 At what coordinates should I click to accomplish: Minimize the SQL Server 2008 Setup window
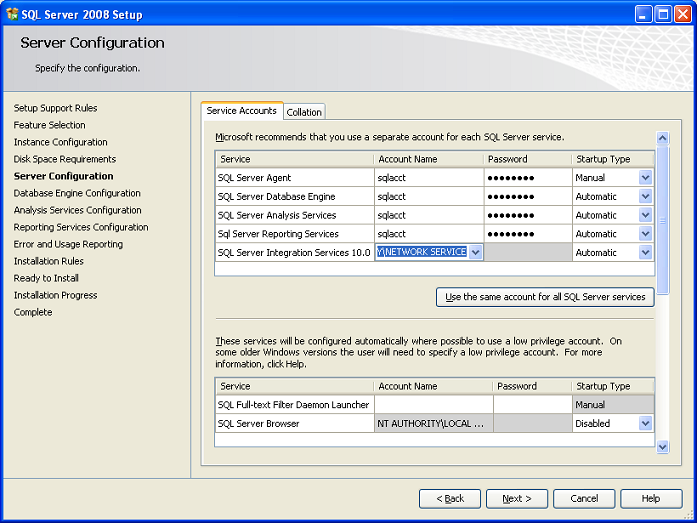coord(643,14)
